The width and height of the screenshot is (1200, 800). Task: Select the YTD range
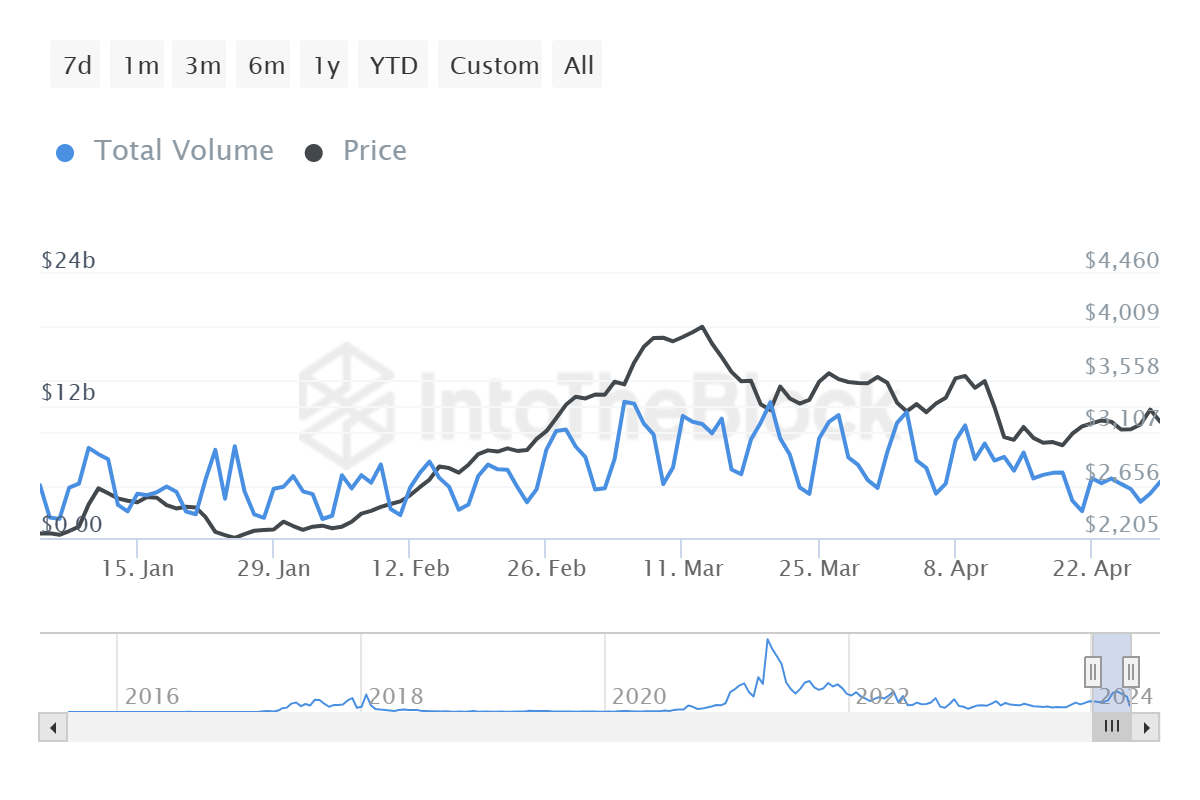(x=393, y=66)
